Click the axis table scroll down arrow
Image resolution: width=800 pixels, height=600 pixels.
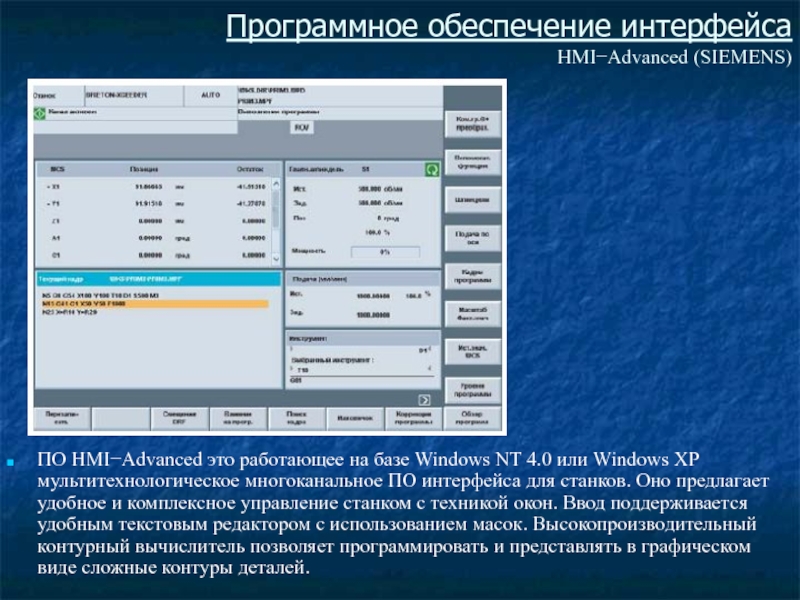(276, 259)
